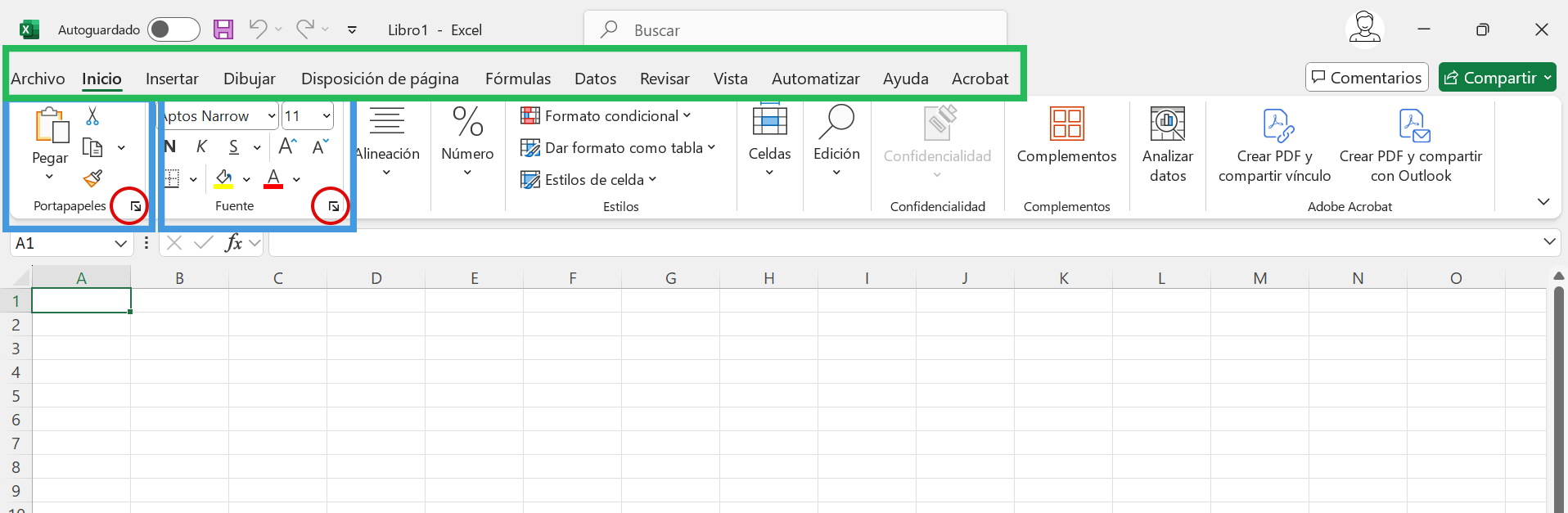This screenshot has height=513, width=1568.
Task: Apply the red font color swatch
Action: tap(273, 178)
